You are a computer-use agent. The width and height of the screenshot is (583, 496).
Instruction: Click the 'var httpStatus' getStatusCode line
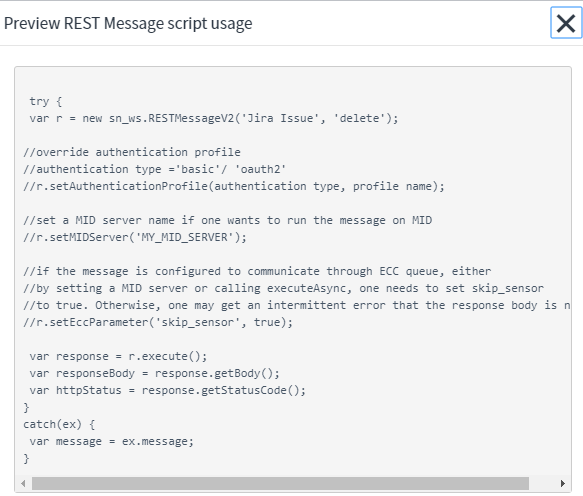(168, 390)
